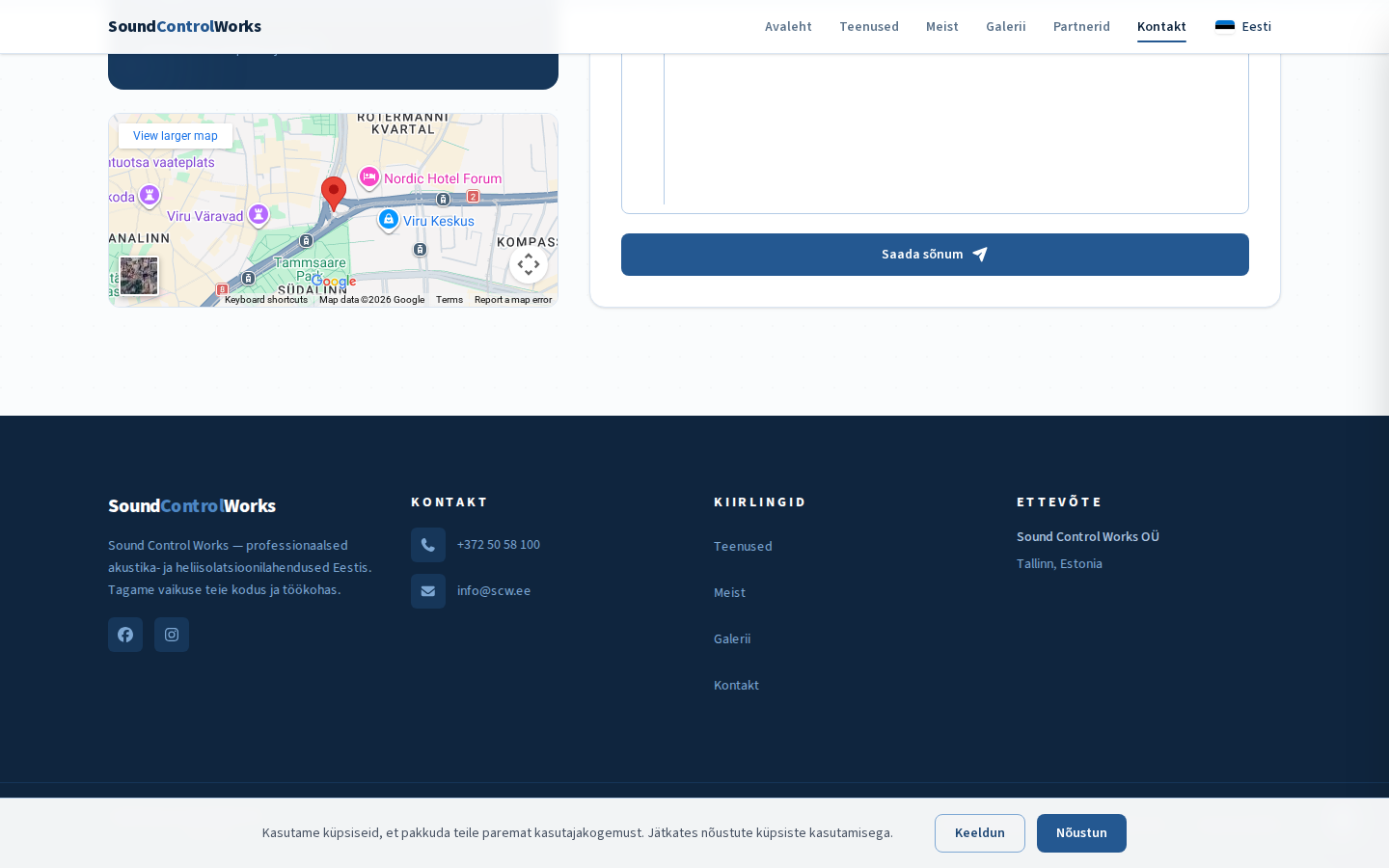Click View larger map link
The width and height of the screenshot is (1389, 868).
[x=176, y=136]
